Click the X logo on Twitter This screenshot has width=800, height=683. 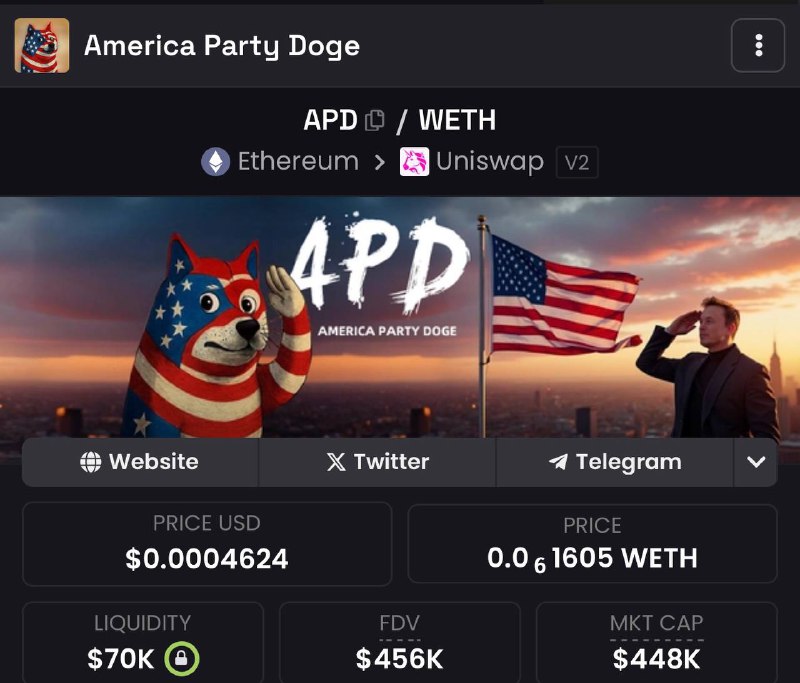(x=336, y=462)
